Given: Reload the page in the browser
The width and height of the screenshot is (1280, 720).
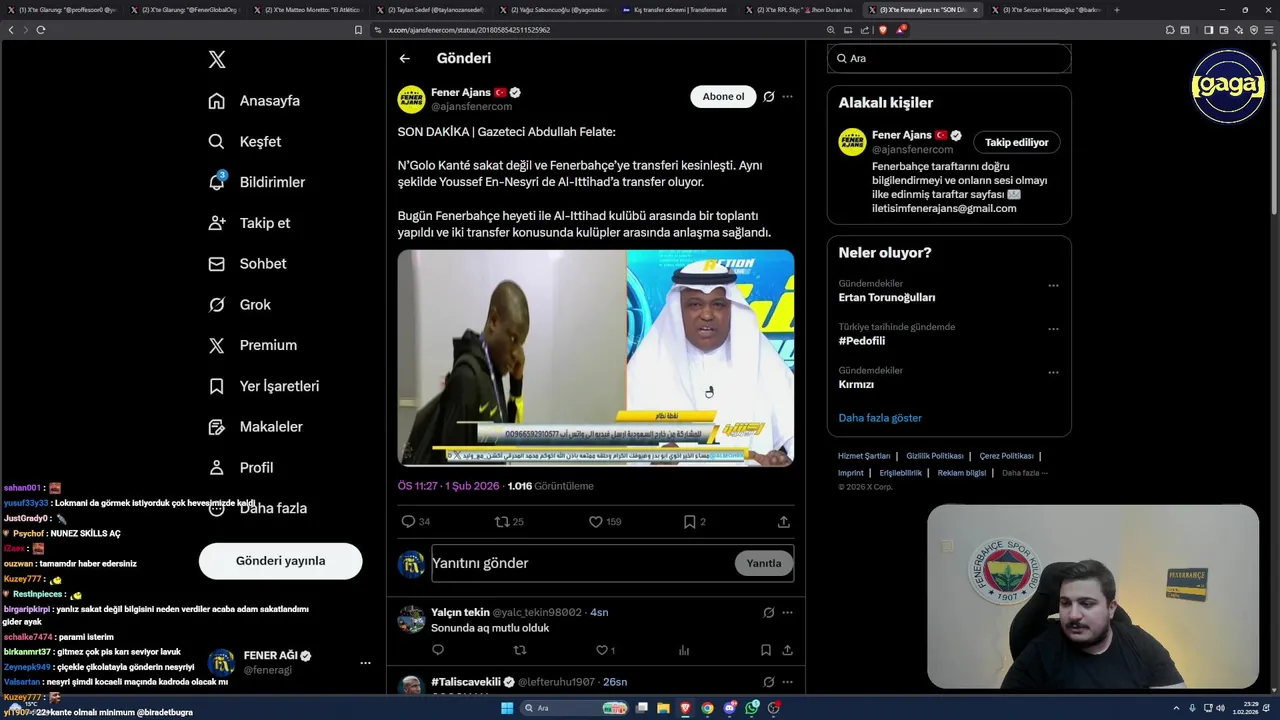Looking at the screenshot, I should pyautogui.click(x=41, y=30).
